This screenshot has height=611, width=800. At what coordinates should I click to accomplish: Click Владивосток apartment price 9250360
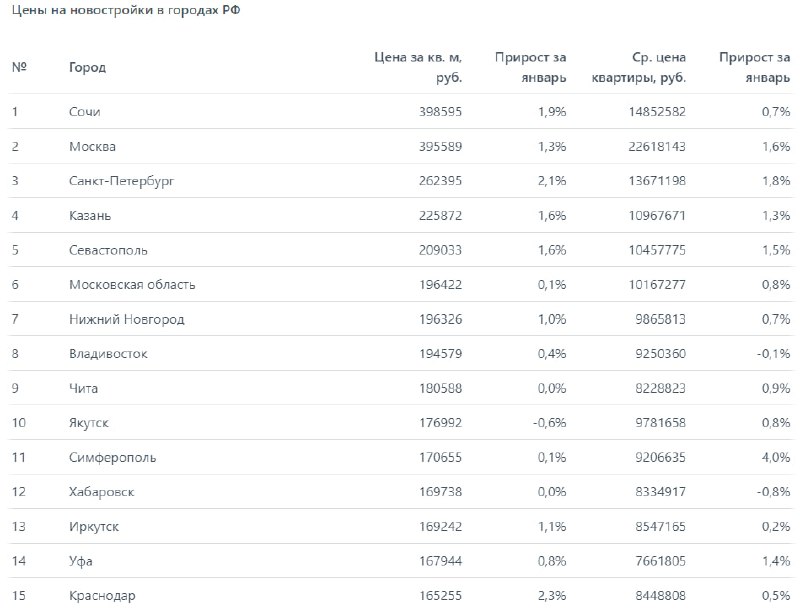pos(660,353)
